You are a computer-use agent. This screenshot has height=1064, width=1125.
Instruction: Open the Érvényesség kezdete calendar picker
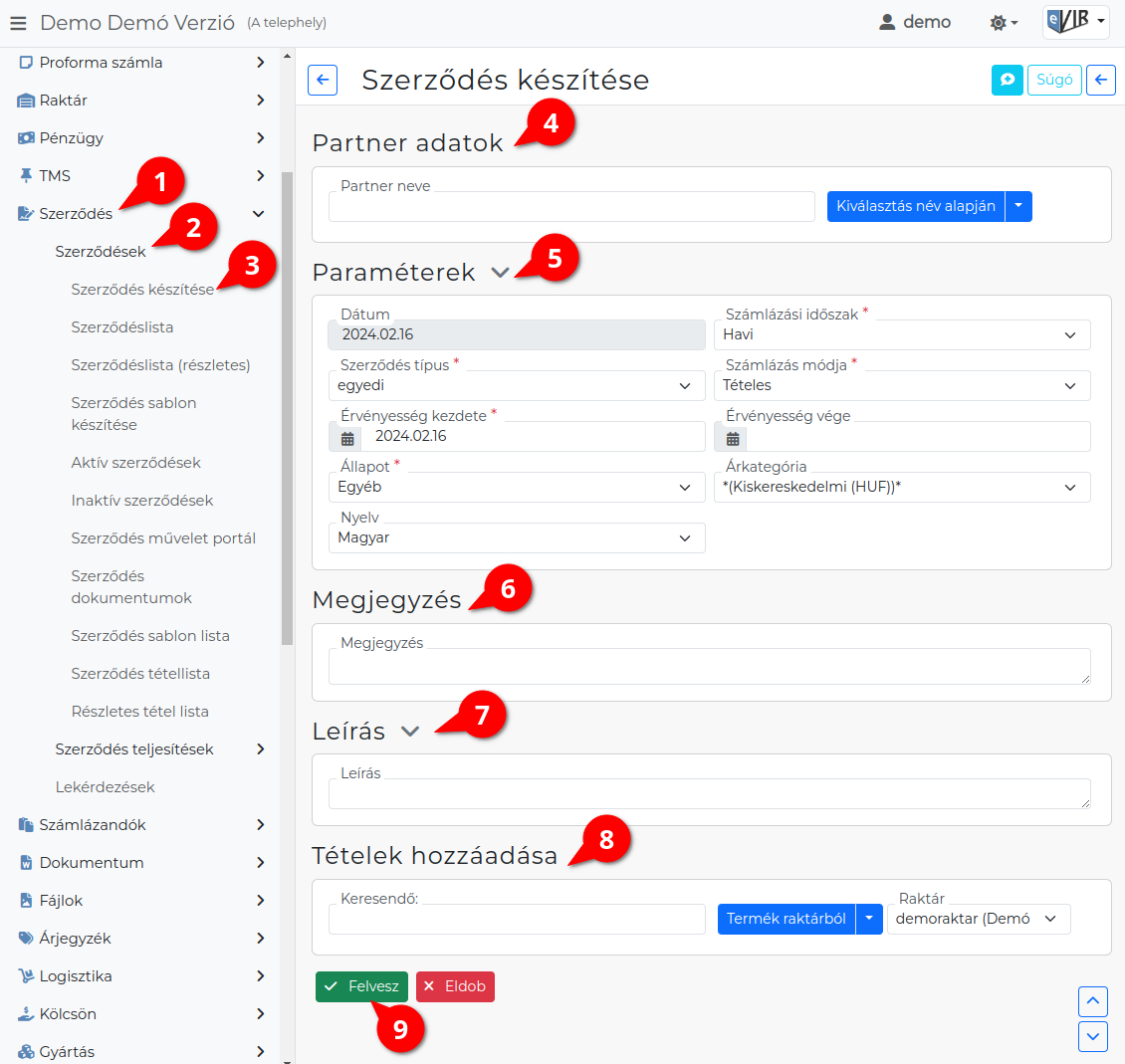point(347,437)
